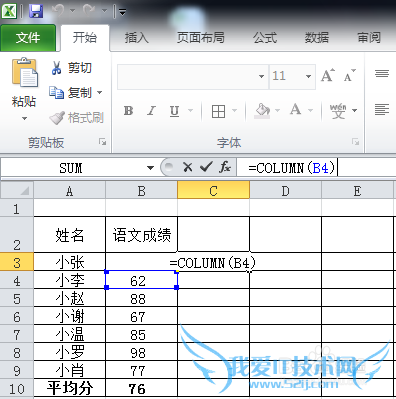Cancel formula entry with X icon

click(188, 167)
